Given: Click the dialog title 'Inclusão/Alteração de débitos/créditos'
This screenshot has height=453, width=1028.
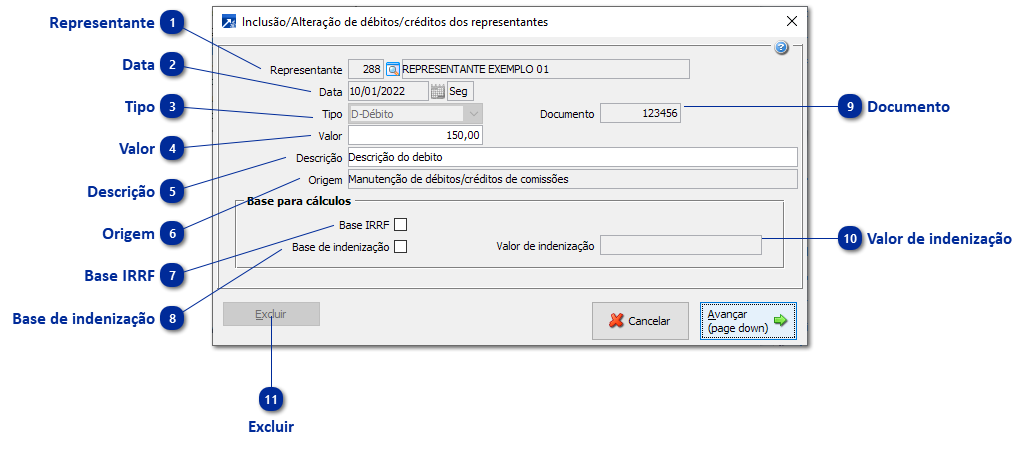Looking at the screenshot, I should tap(395, 22).
